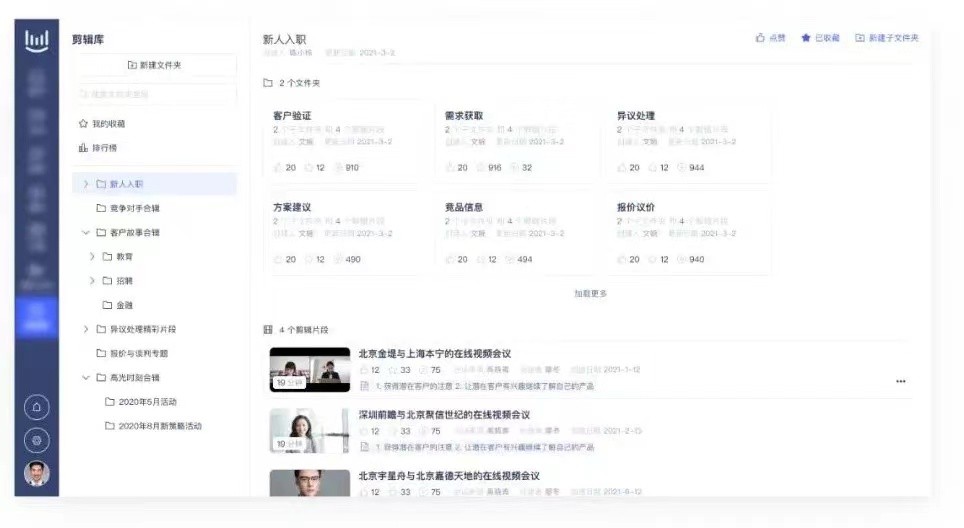This screenshot has width=964, height=528.
Task: Click like icon on 客户验证 card
Action: tap(278, 167)
